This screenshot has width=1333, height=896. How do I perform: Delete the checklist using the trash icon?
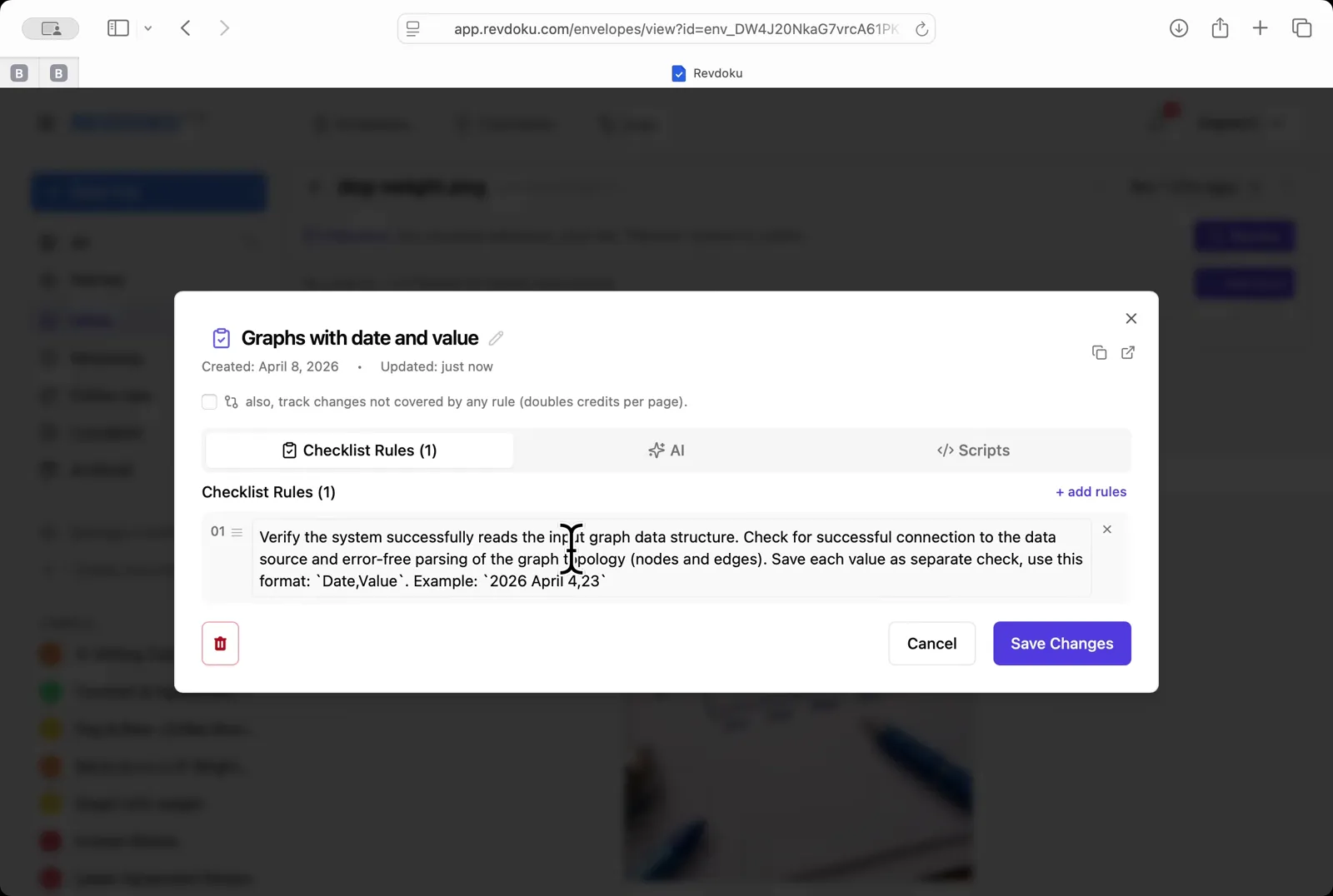[x=220, y=643]
